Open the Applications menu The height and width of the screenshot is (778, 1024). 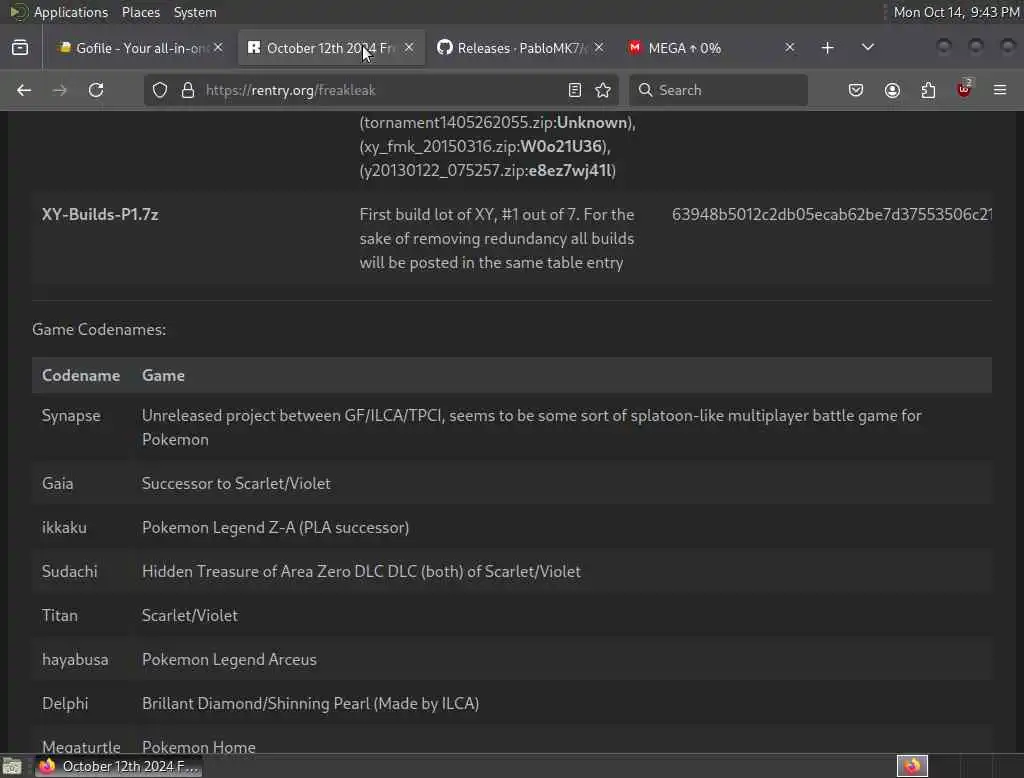[x=71, y=12]
